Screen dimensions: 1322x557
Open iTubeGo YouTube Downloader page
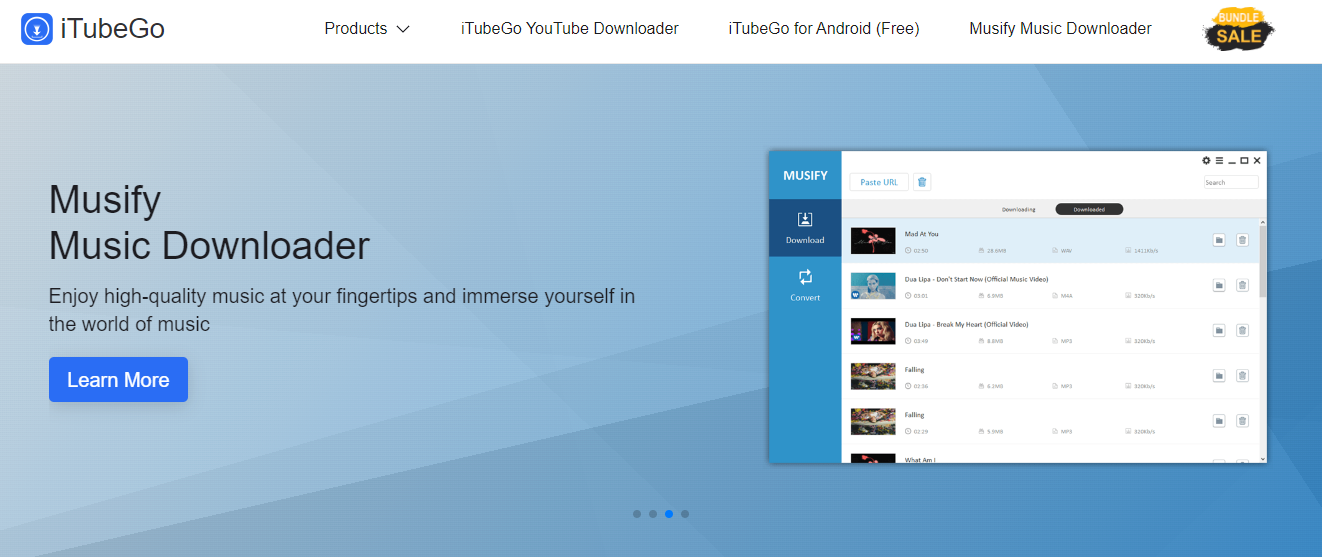tap(570, 29)
